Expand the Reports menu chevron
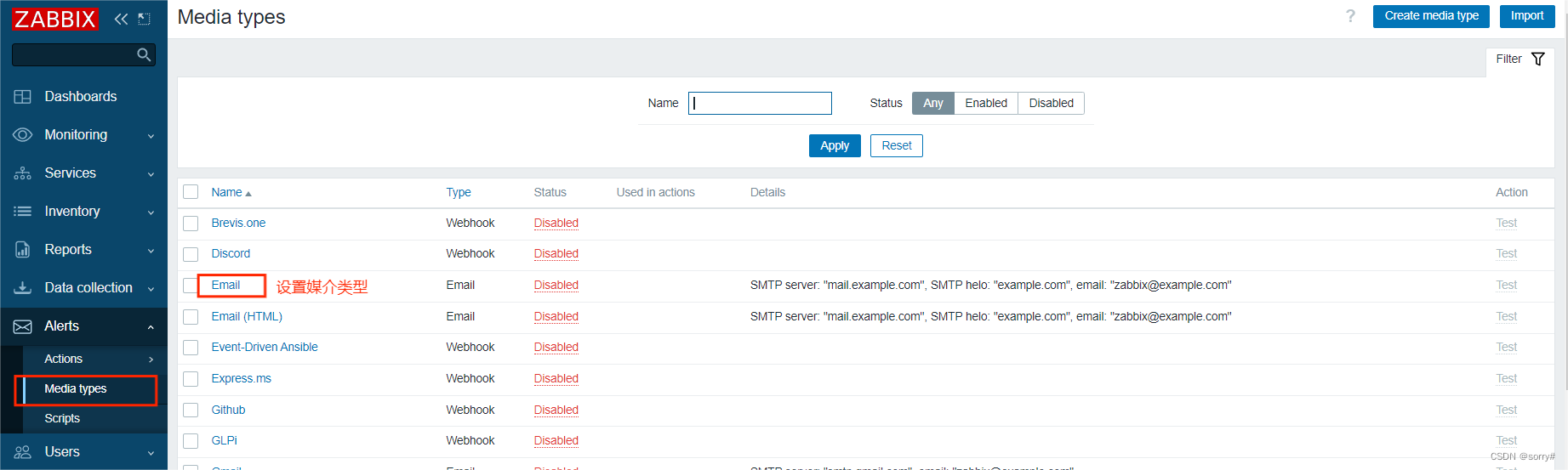The image size is (1568, 470). [151, 251]
